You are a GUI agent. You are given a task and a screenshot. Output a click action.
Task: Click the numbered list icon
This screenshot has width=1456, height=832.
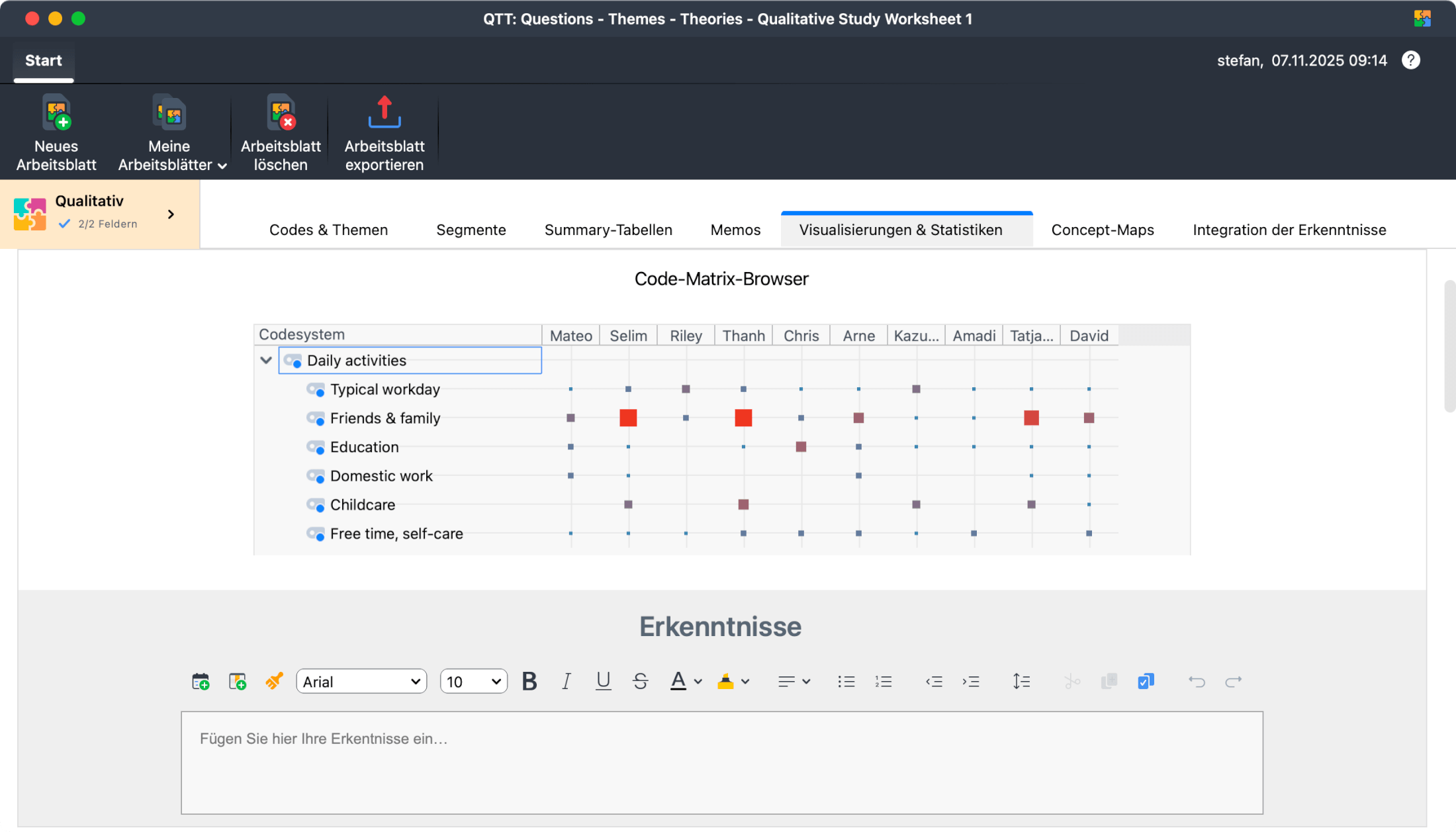pyautogui.click(x=883, y=681)
